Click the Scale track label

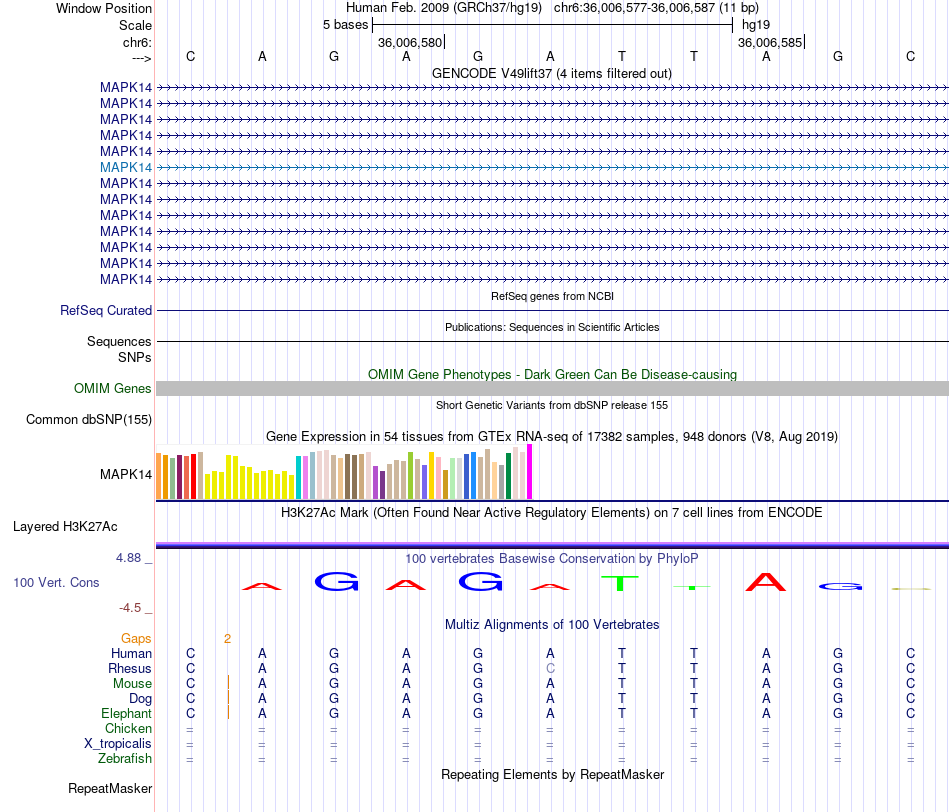pyautogui.click(x=135, y=25)
